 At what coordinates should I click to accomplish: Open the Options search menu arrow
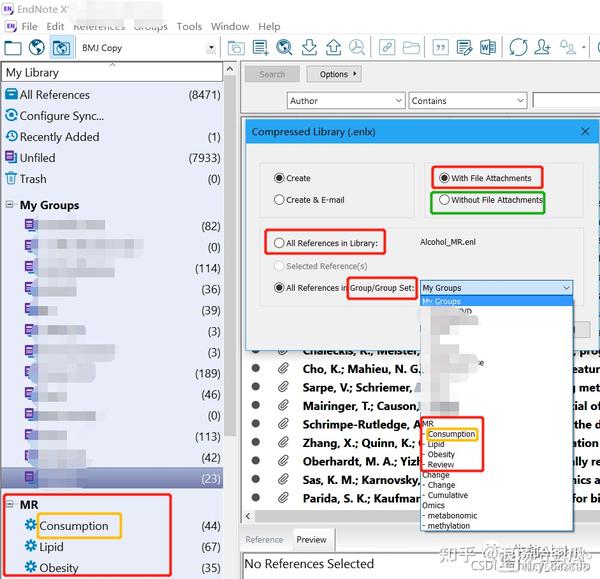click(x=355, y=73)
